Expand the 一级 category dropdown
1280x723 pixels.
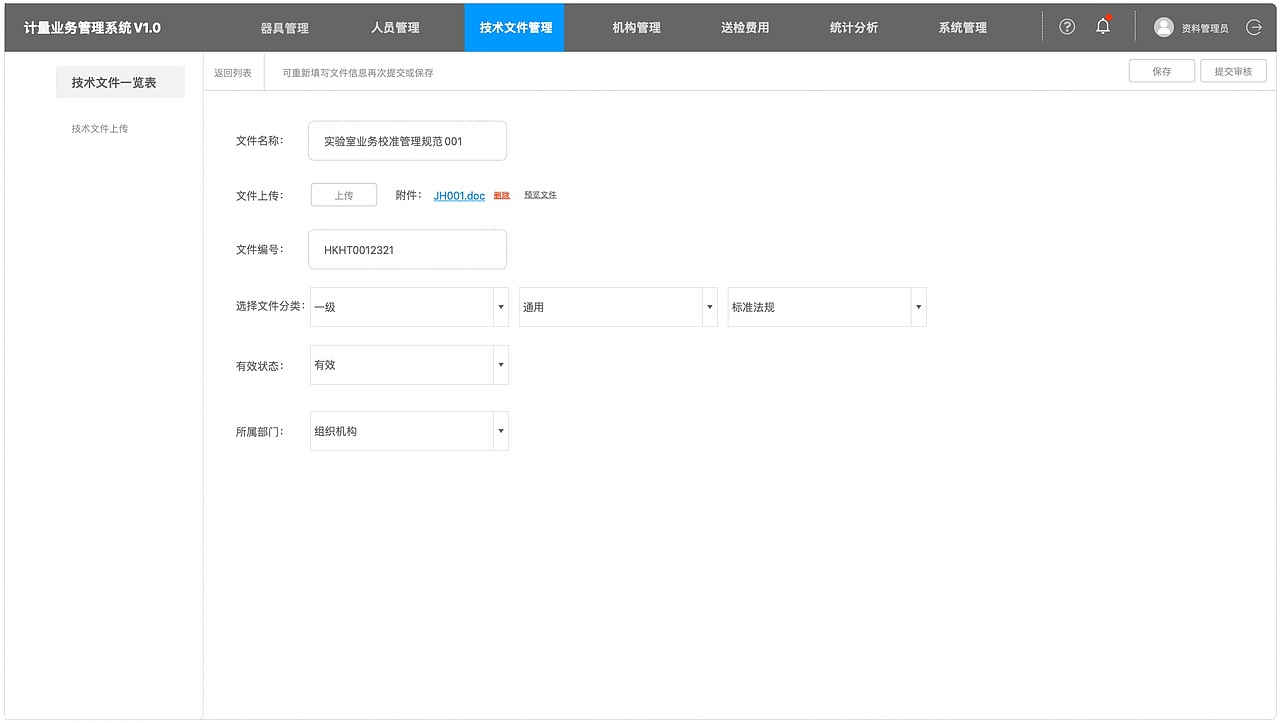point(409,307)
